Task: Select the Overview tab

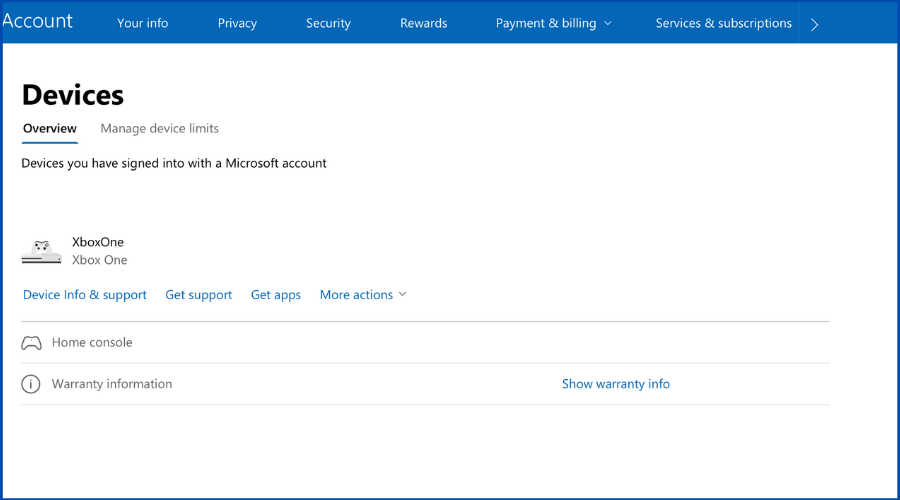Action: tap(50, 128)
